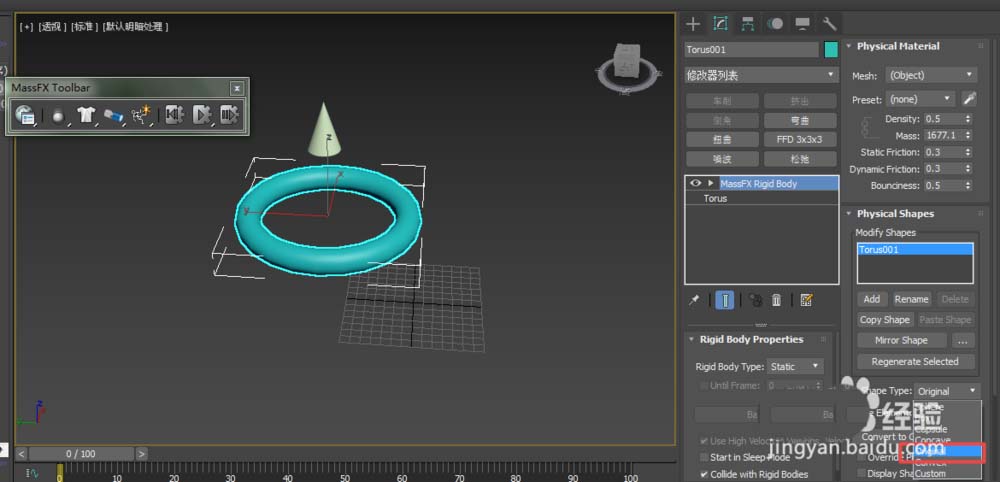The image size is (1000, 482).
Task: Click the 松弛 modifier button
Action: tap(800, 159)
